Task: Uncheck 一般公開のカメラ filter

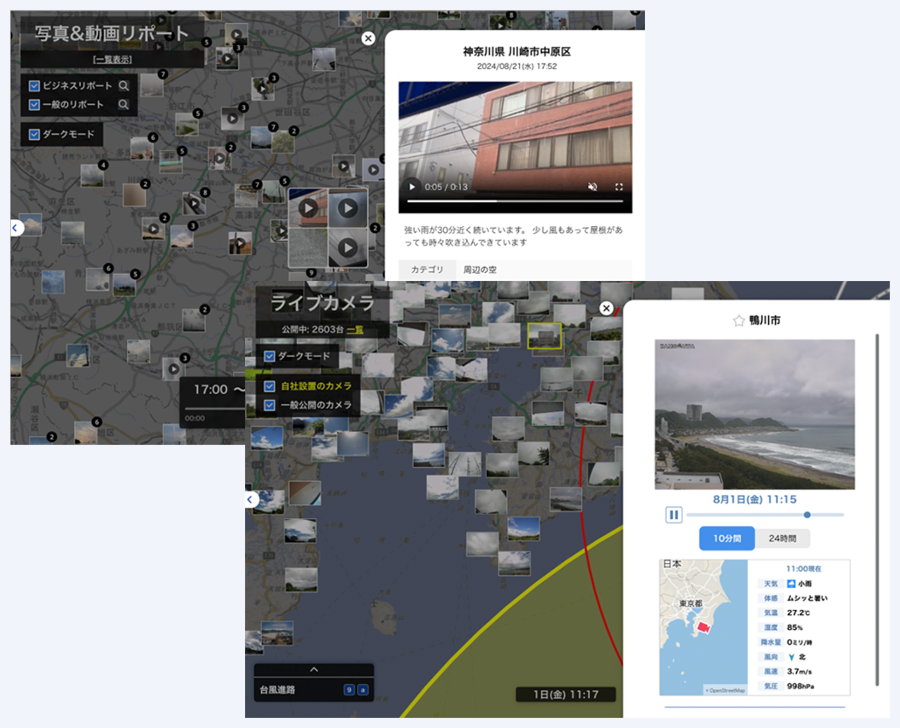Action: tap(269, 405)
